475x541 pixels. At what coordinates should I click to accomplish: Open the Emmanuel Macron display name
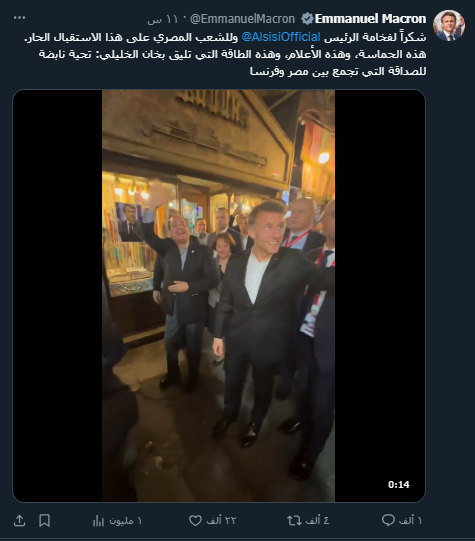click(370, 19)
